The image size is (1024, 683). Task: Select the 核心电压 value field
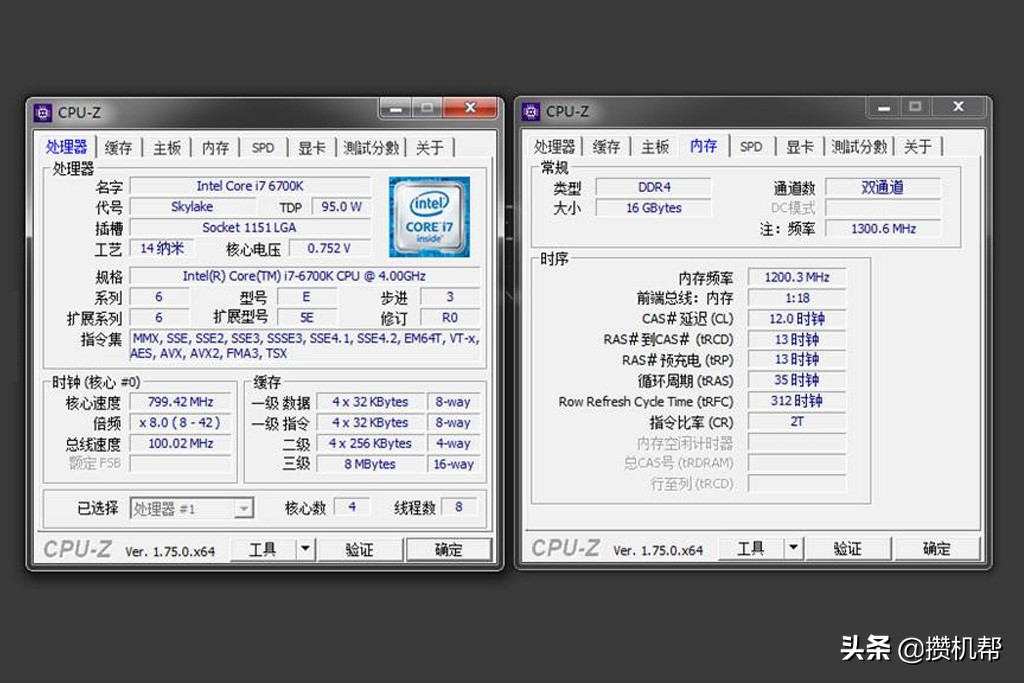[329, 248]
